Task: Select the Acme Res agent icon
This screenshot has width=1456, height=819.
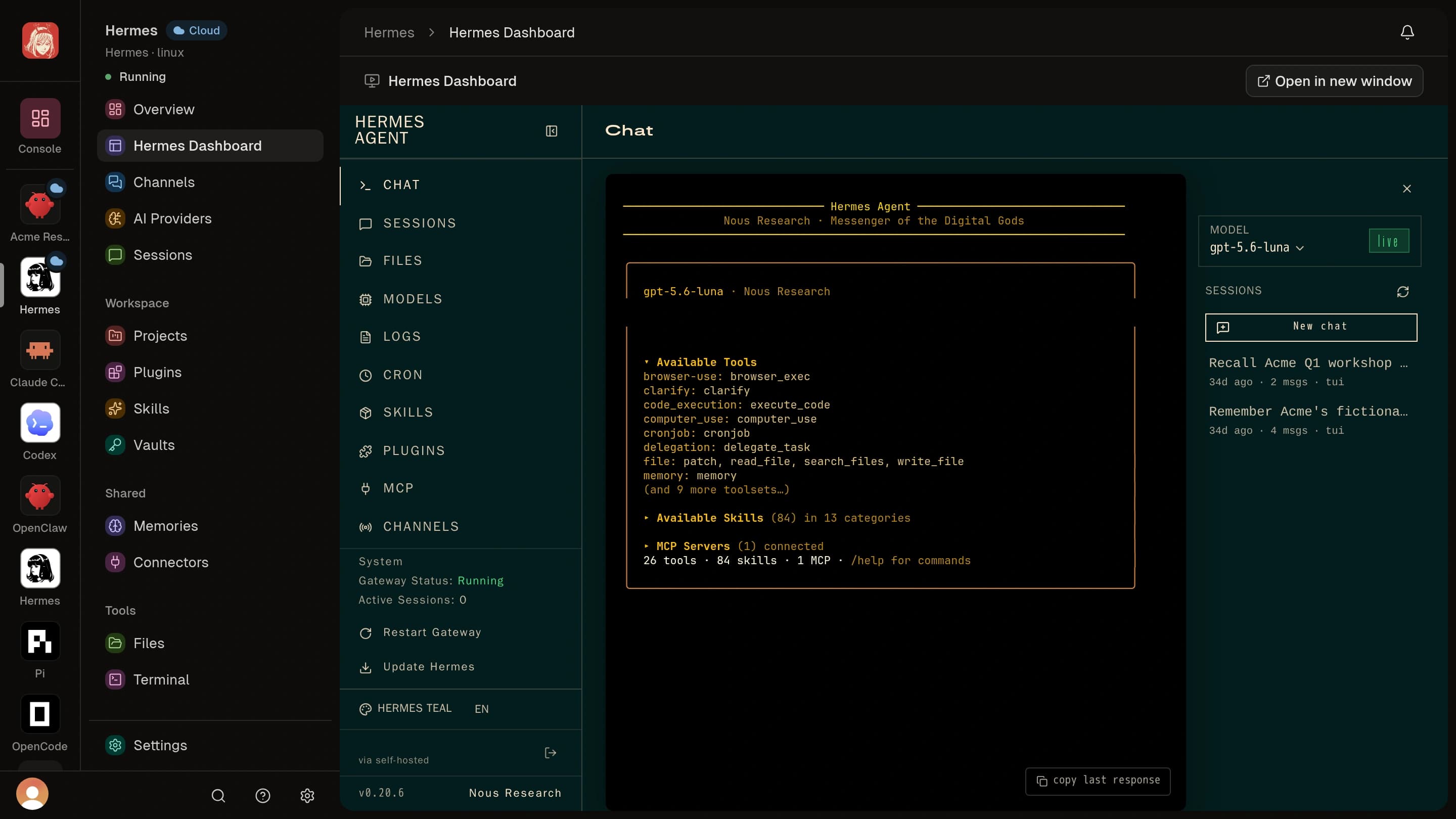Action: [40, 205]
